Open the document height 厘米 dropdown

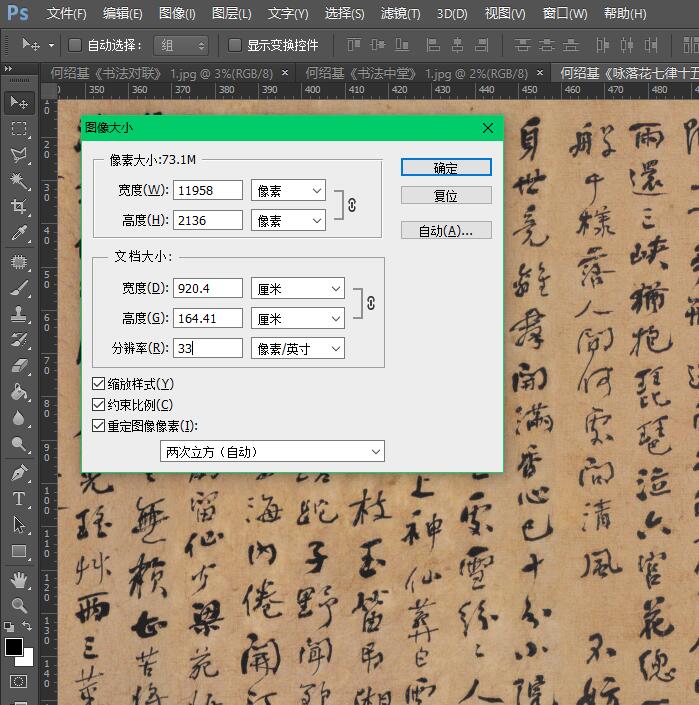tap(298, 319)
